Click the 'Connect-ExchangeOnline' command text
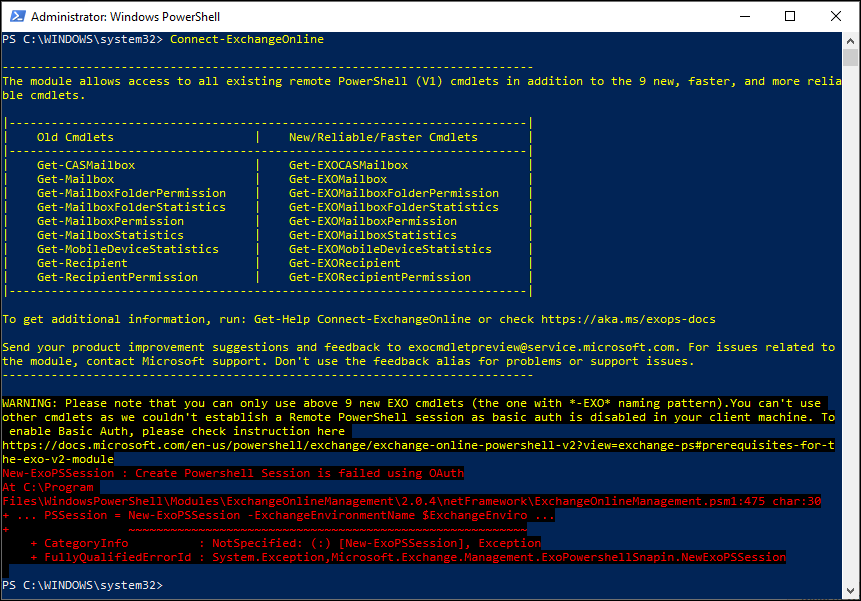The width and height of the screenshot is (861, 601). [247, 39]
